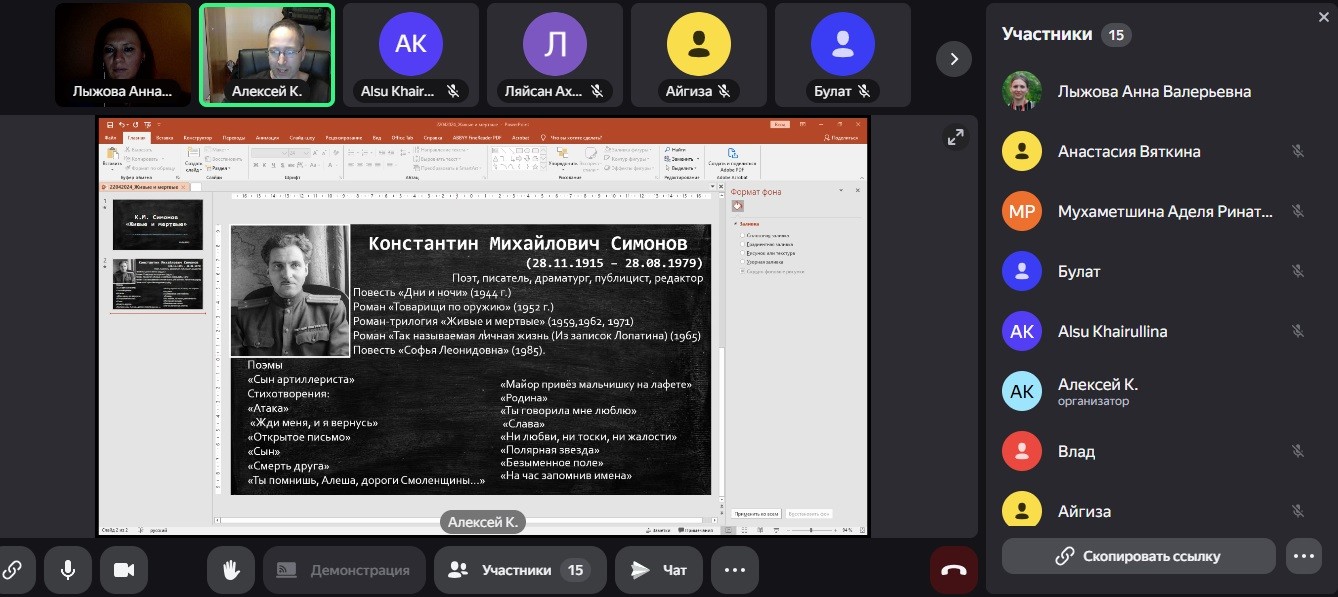Toggle the camera in the bottom toolbar

click(x=124, y=570)
